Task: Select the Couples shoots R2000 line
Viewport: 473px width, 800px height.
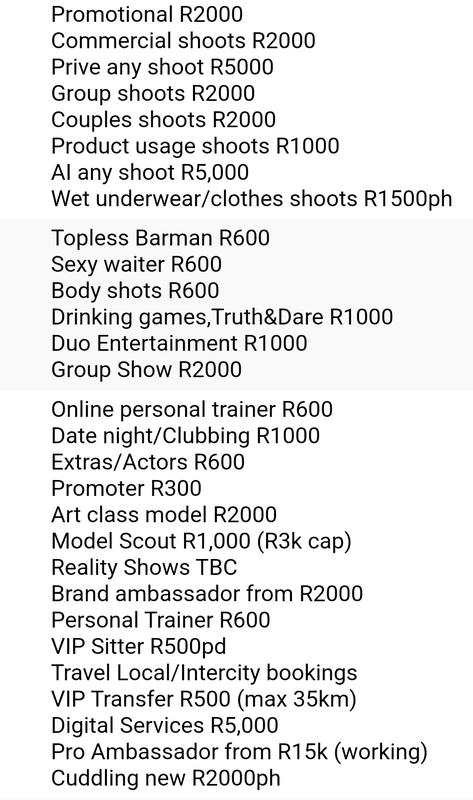Action: click(x=163, y=120)
